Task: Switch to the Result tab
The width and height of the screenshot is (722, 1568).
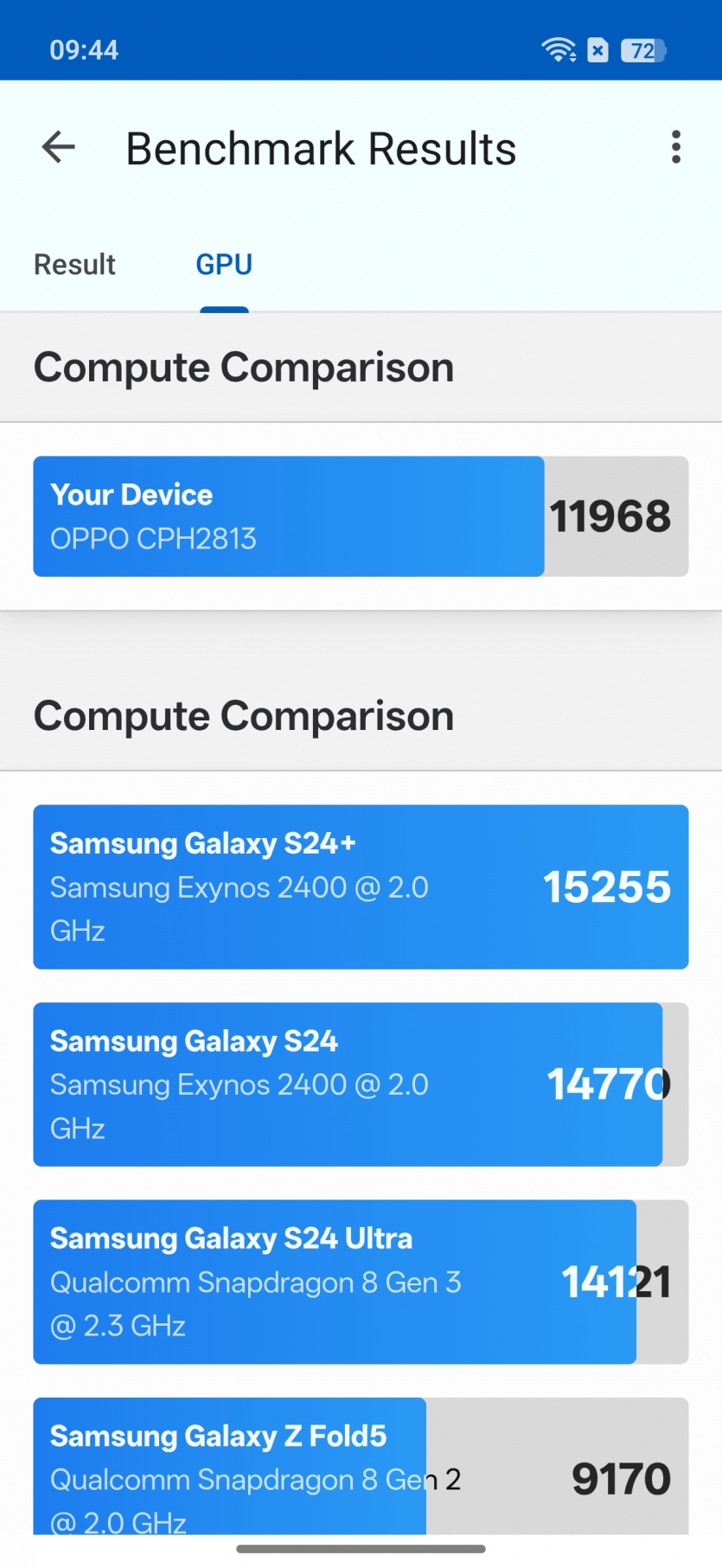Action: [74, 265]
